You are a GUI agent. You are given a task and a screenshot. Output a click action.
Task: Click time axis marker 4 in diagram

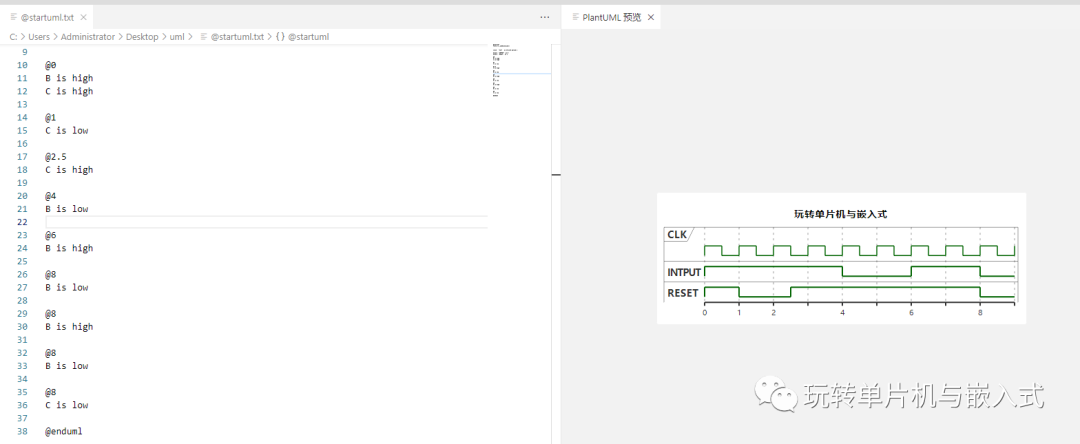(x=842, y=313)
